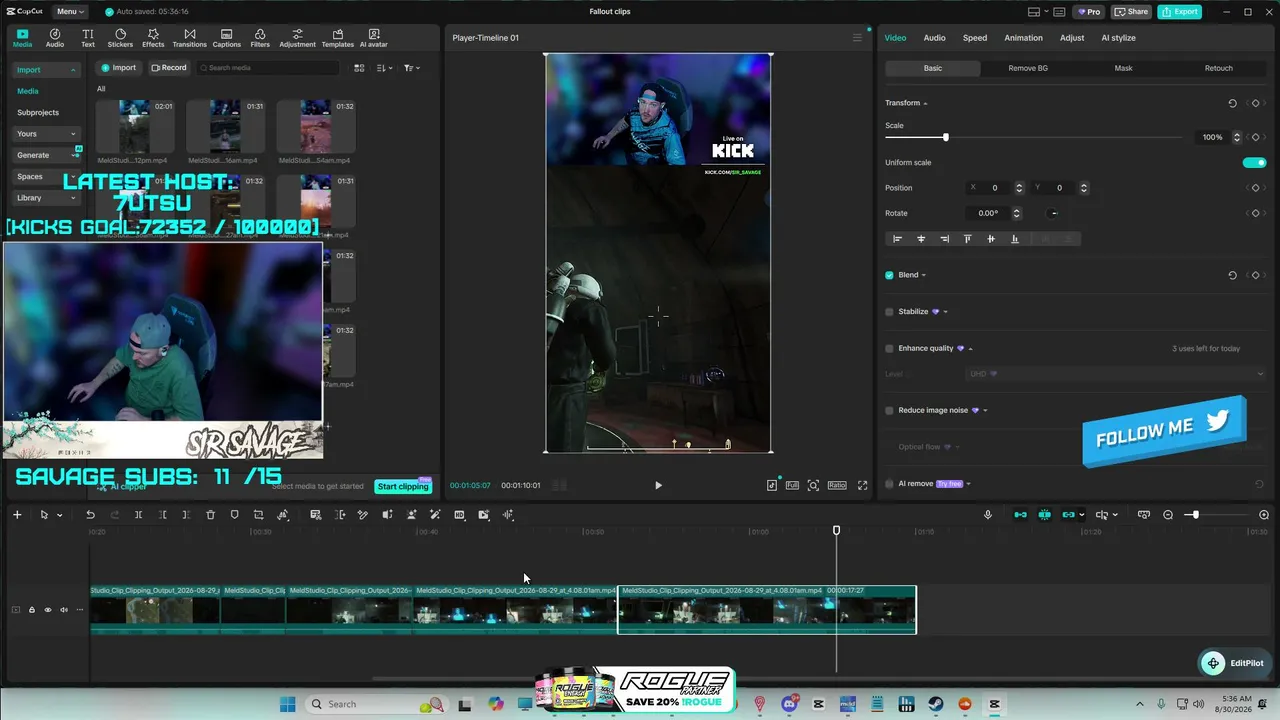Collapse the Import section in sidebar
The image size is (1280, 720).
tap(73, 70)
